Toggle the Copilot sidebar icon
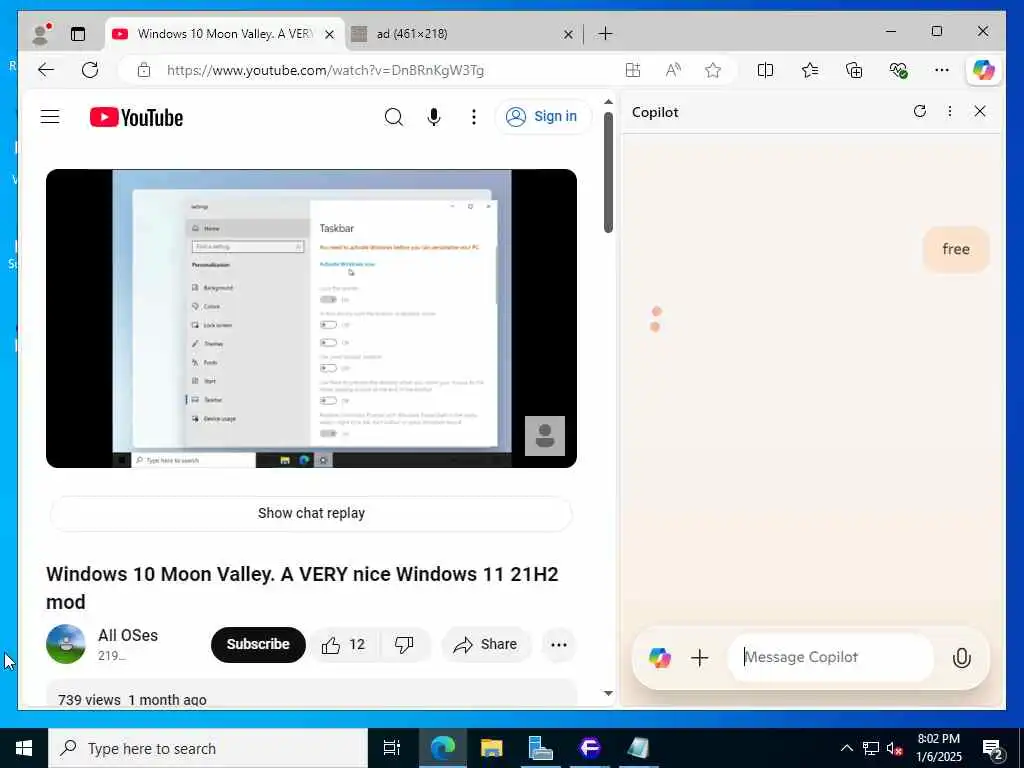The height and width of the screenshot is (768, 1024). click(984, 69)
